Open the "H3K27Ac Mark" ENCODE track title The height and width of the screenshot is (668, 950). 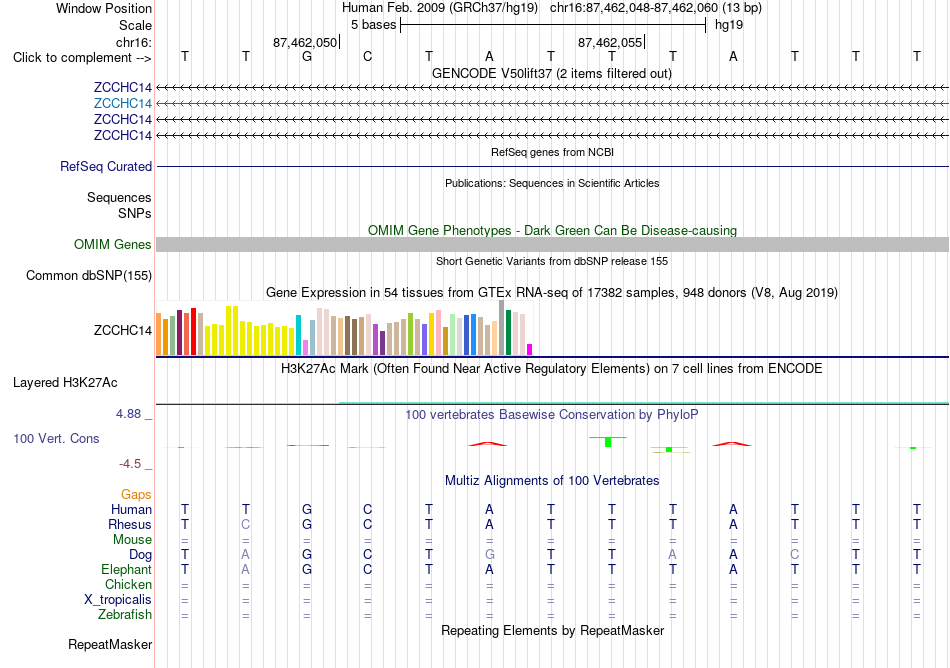click(x=551, y=369)
